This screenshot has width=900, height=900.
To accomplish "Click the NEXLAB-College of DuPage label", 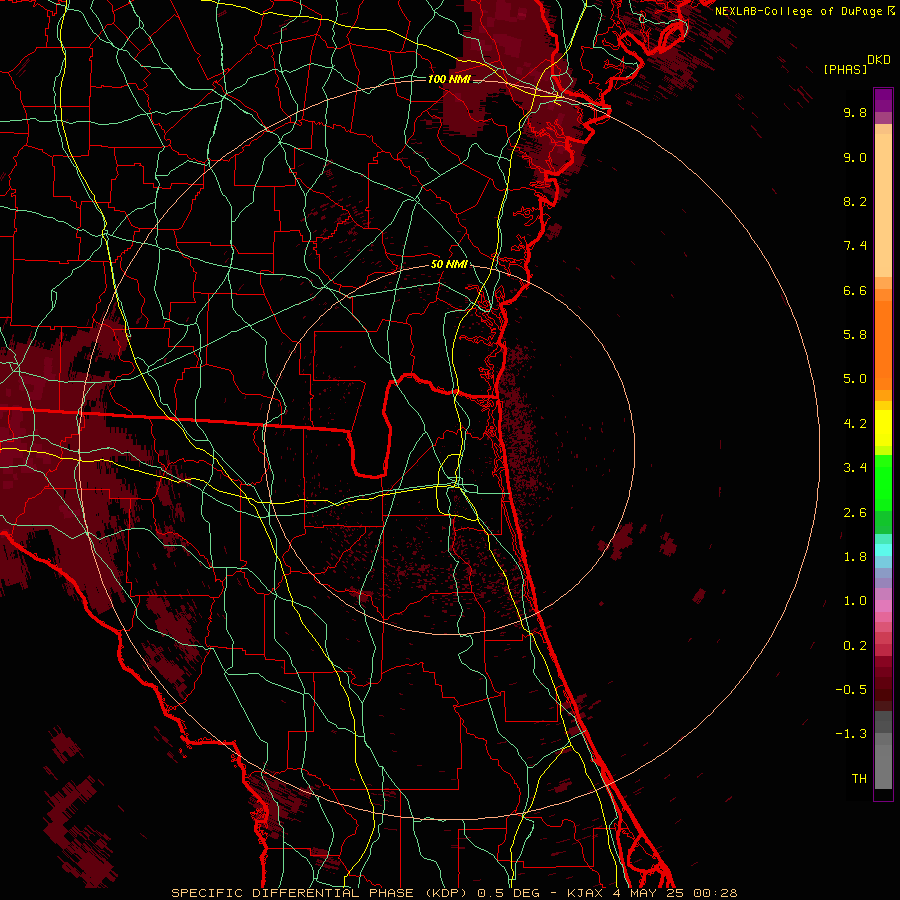I will 799,11.
